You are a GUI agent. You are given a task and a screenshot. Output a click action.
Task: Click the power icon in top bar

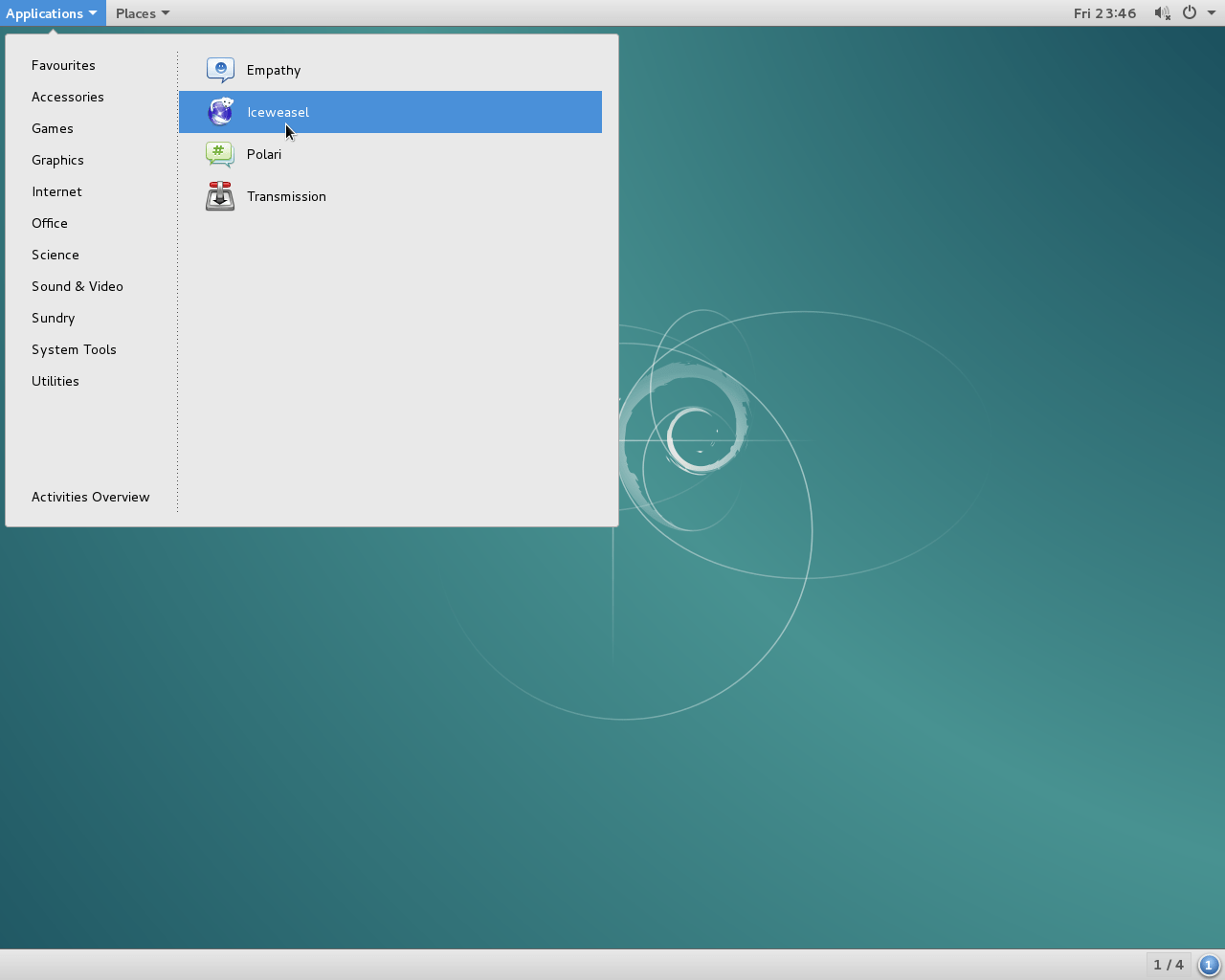(1188, 12)
